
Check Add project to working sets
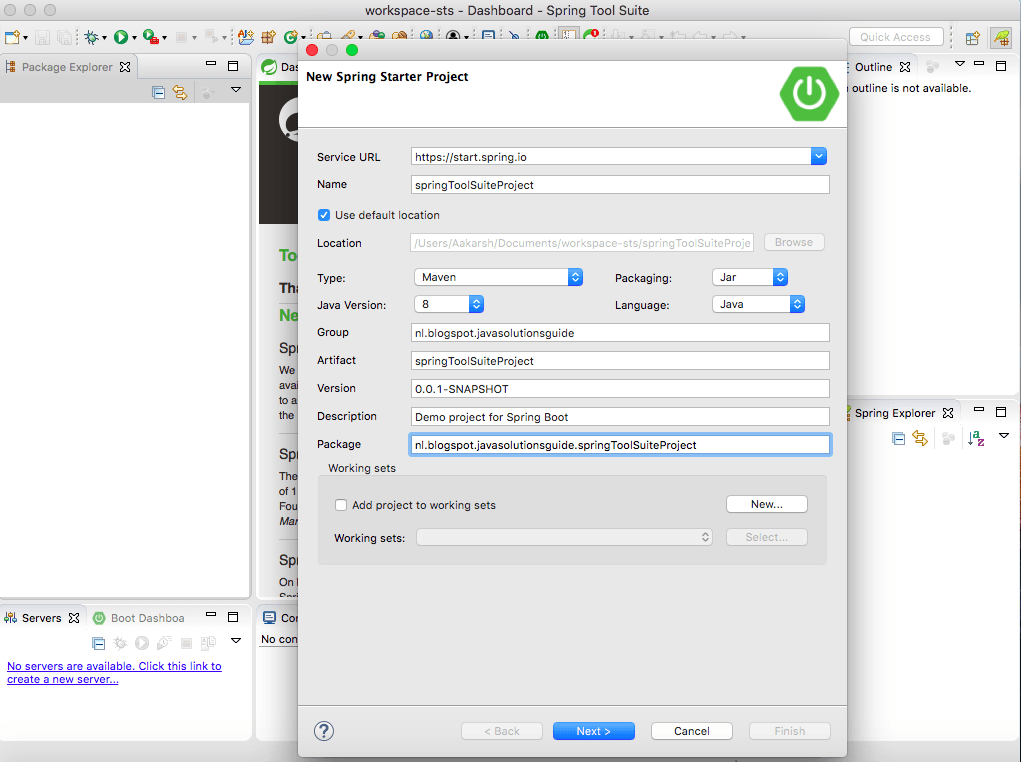341,505
